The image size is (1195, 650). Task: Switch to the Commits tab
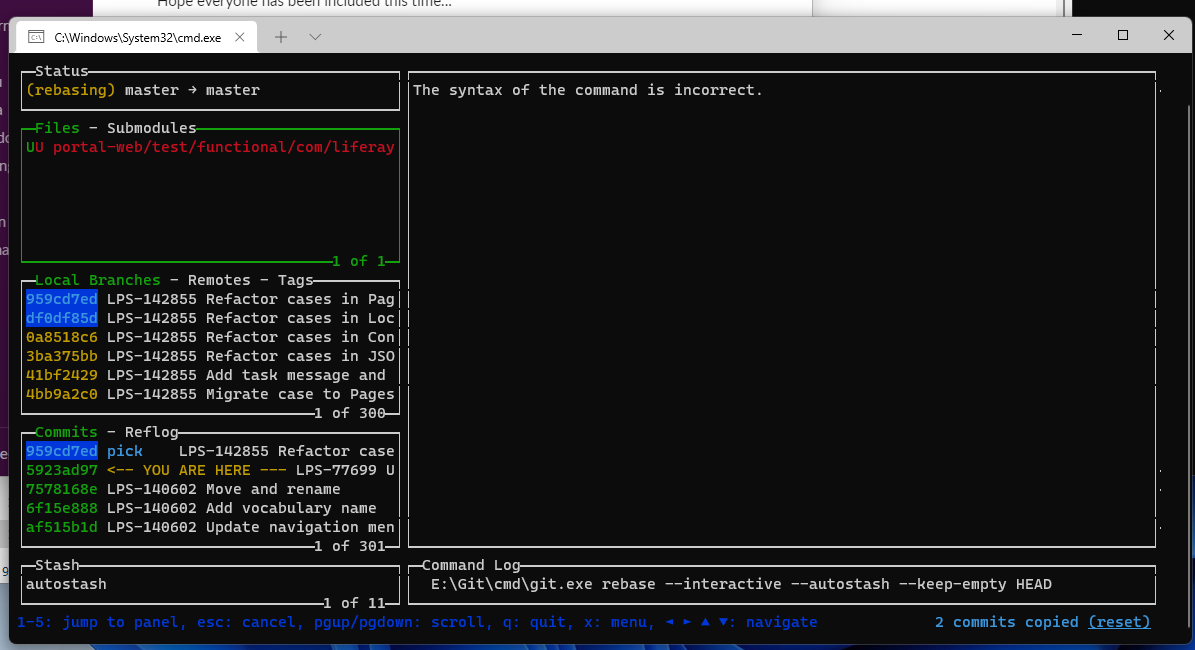click(x=66, y=432)
